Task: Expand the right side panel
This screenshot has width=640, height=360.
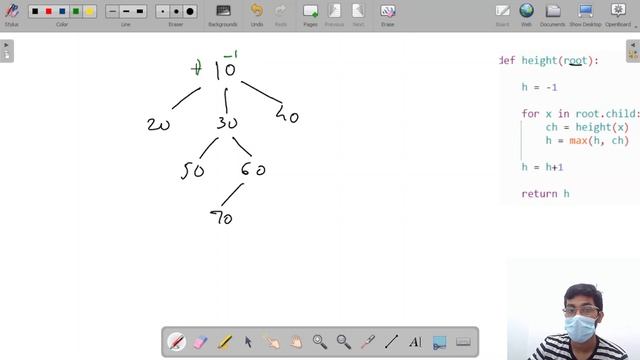Action: 633,51
